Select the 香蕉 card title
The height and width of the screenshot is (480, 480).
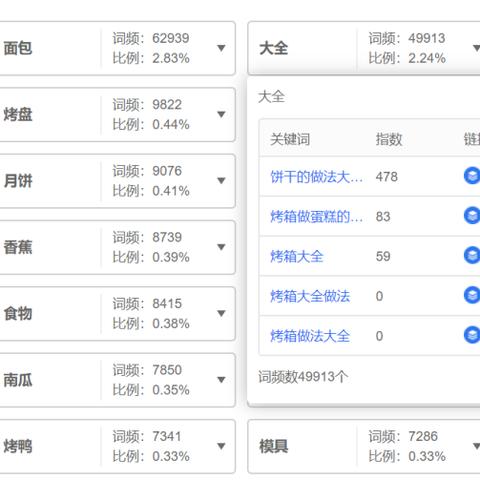coord(18,247)
